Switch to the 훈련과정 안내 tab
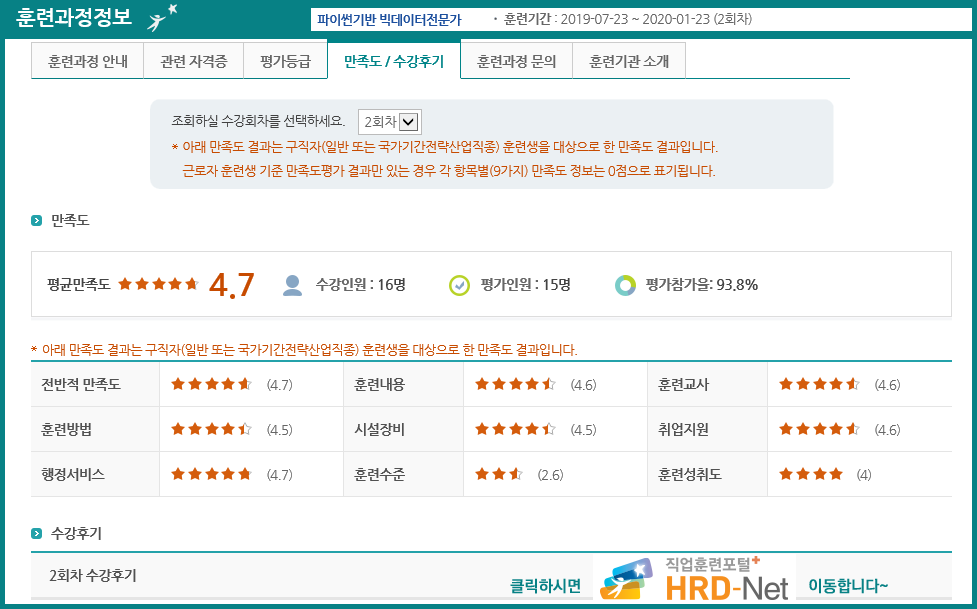This screenshot has height=609, width=977. tap(88, 61)
